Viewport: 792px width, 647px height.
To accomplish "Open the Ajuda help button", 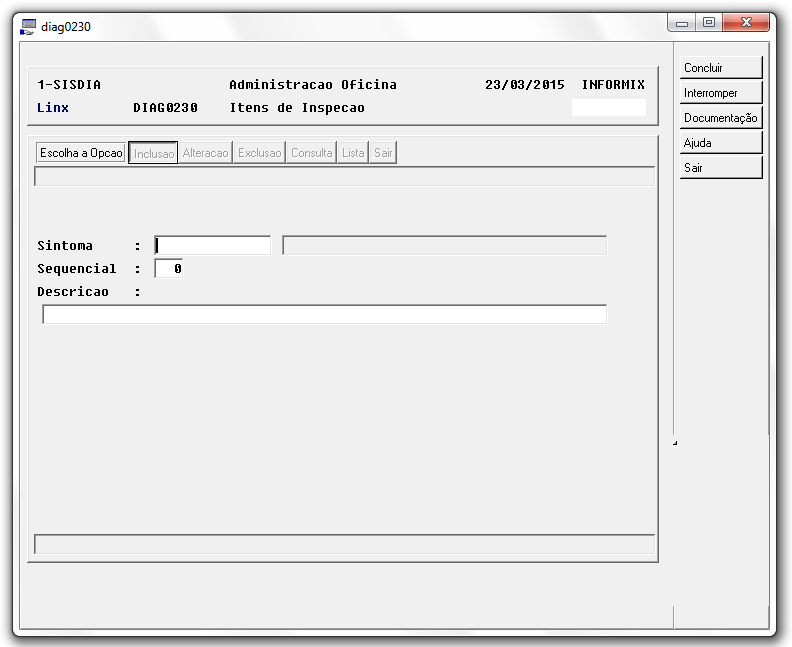I will pos(721,142).
